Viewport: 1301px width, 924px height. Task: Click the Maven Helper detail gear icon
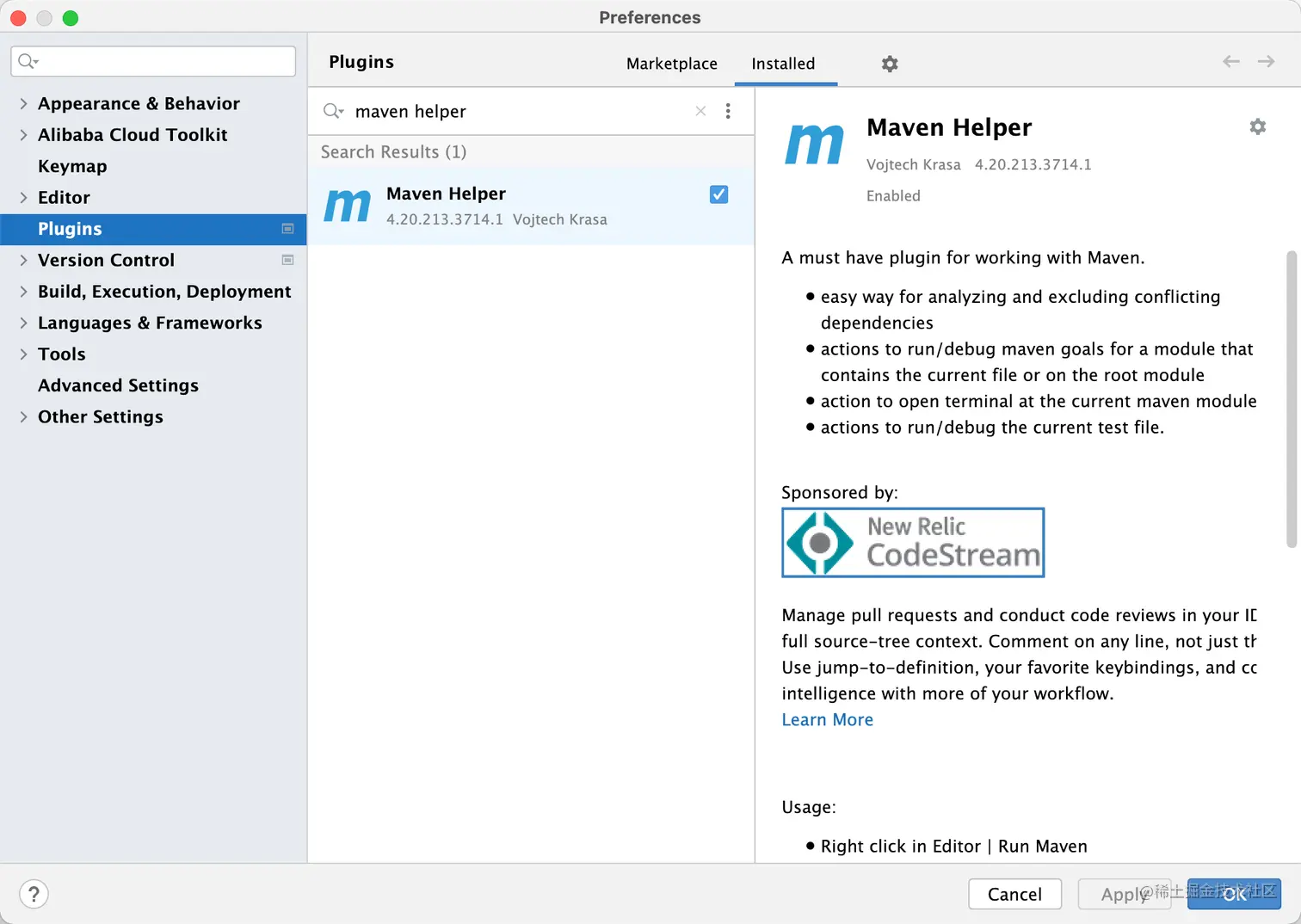1257,126
